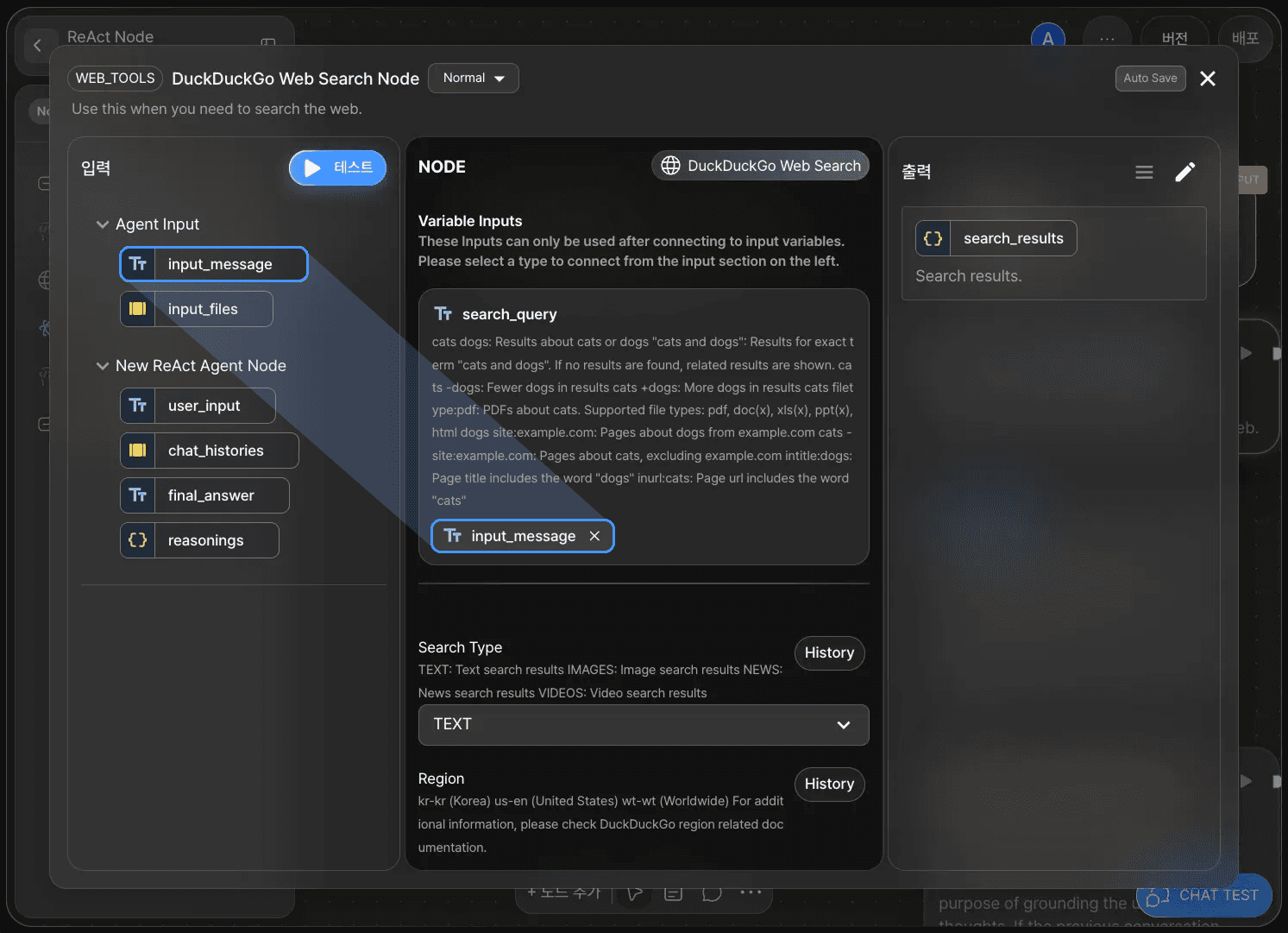Select the input_files variable
This screenshot has height=933, width=1288.
click(197, 309)
